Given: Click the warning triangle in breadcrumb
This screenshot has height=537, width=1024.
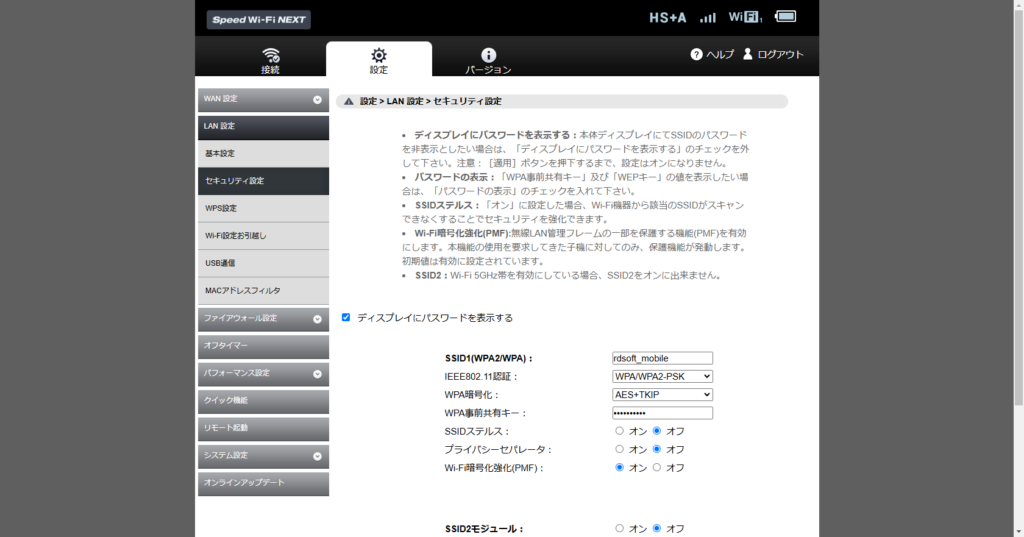Looking at the screenshot, I should click(x=348, y=101).
